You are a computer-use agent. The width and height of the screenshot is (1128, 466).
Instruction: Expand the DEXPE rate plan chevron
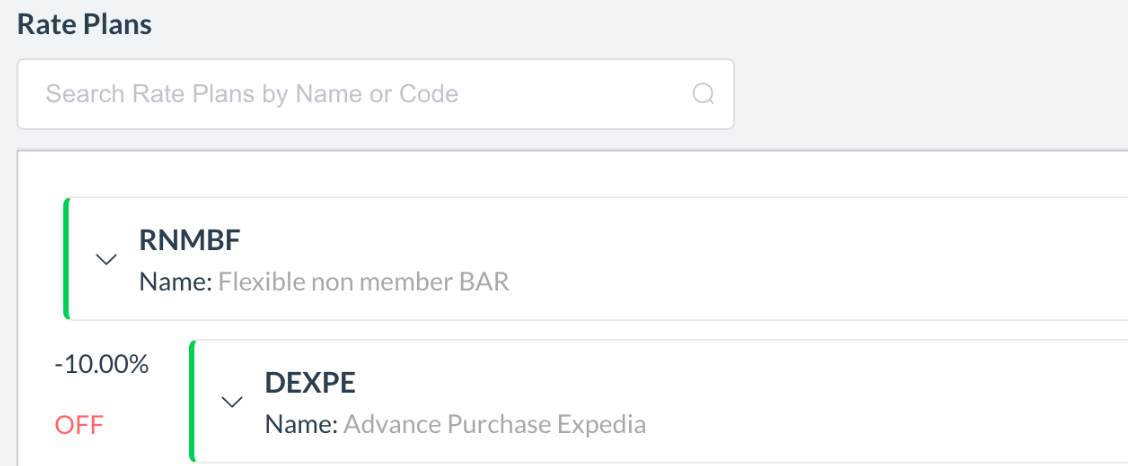click(x=232, y=402)
